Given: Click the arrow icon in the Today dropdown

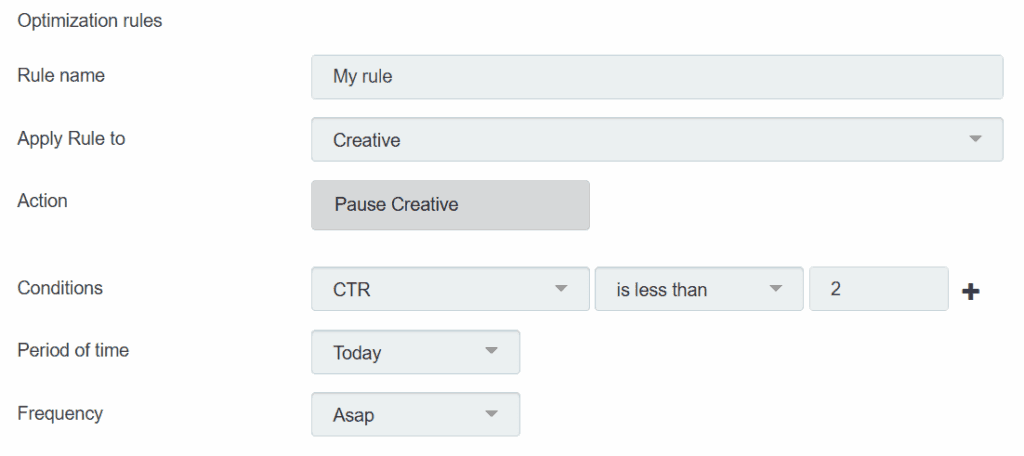Looking at the screenshot, I should tap(491, 352).
